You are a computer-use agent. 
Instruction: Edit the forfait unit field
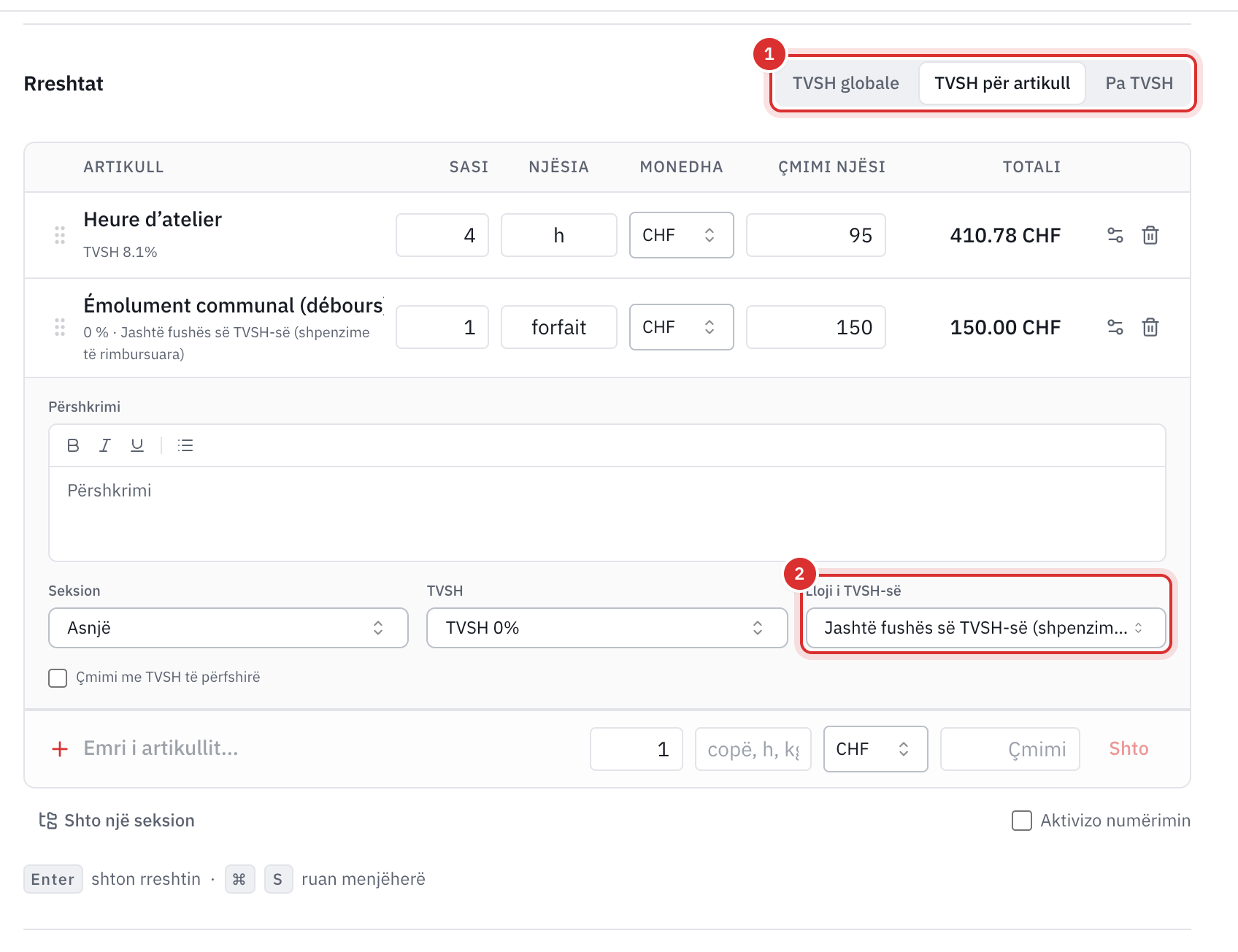(559, 327)
